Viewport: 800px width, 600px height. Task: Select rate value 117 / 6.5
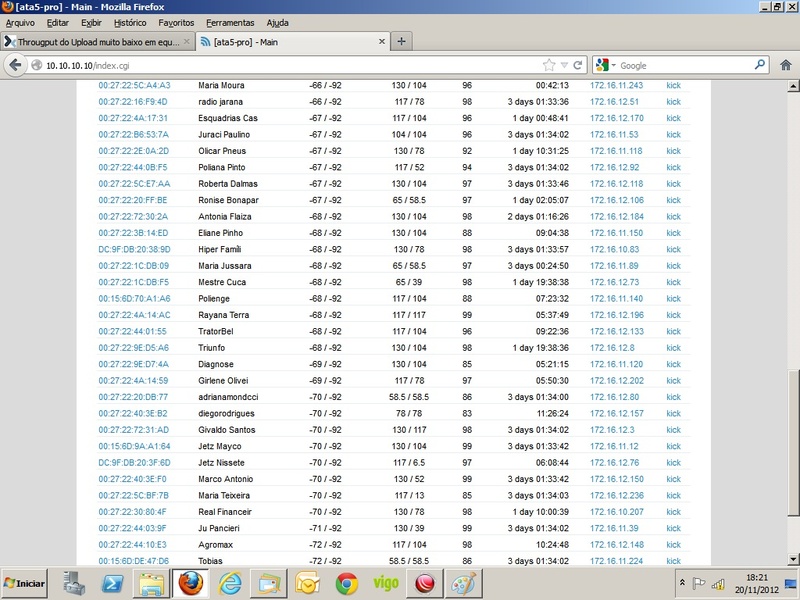pos(409,463)
